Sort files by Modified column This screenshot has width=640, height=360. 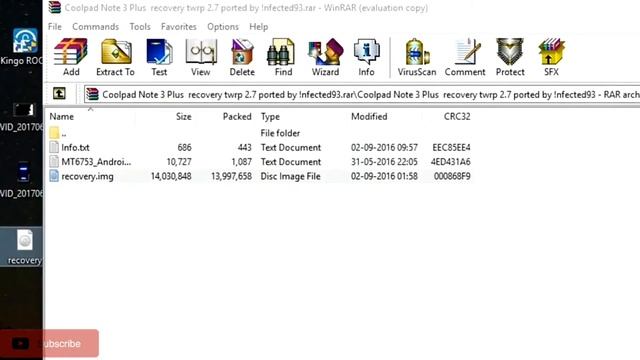[x=369, y=116]
